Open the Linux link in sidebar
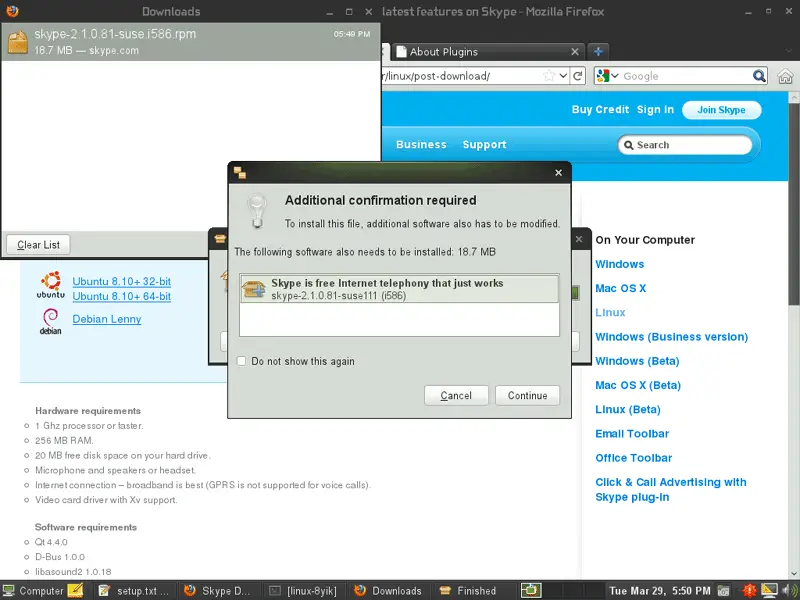 pyautogui.click(x=610, y=313)
